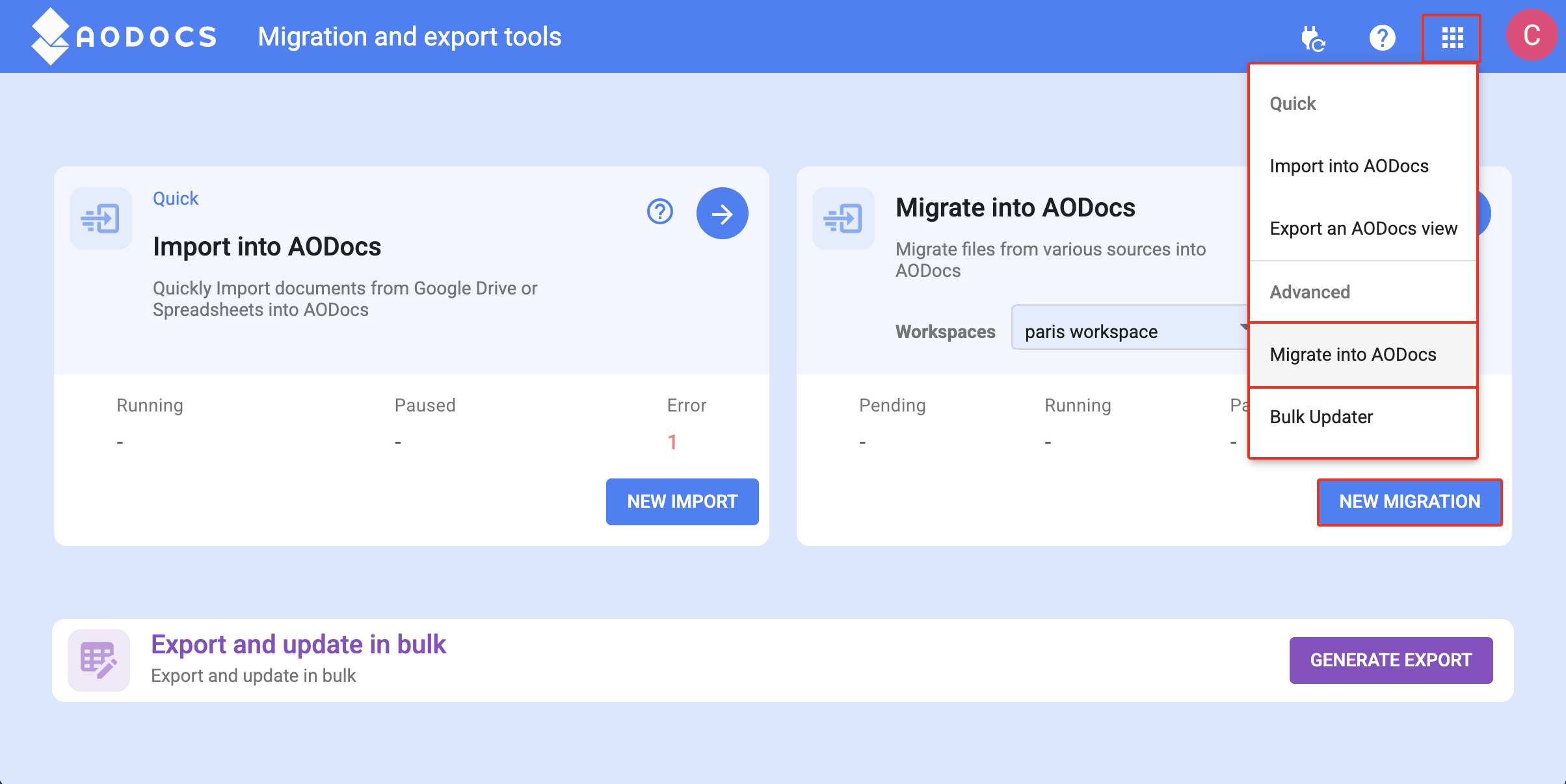Image resolution: width=1566 pixels, height=784 pixels.
Task: Click the Error count 1 value
Action: click(672, 442)
